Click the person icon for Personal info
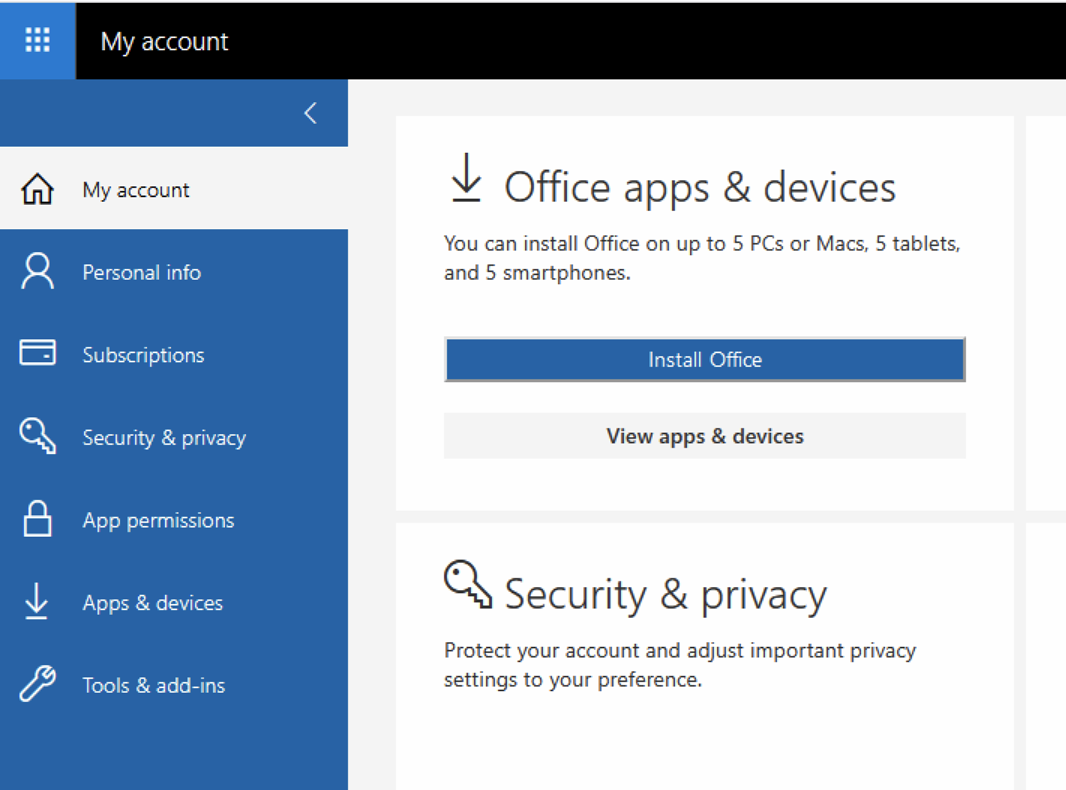 tap(37, 271)
